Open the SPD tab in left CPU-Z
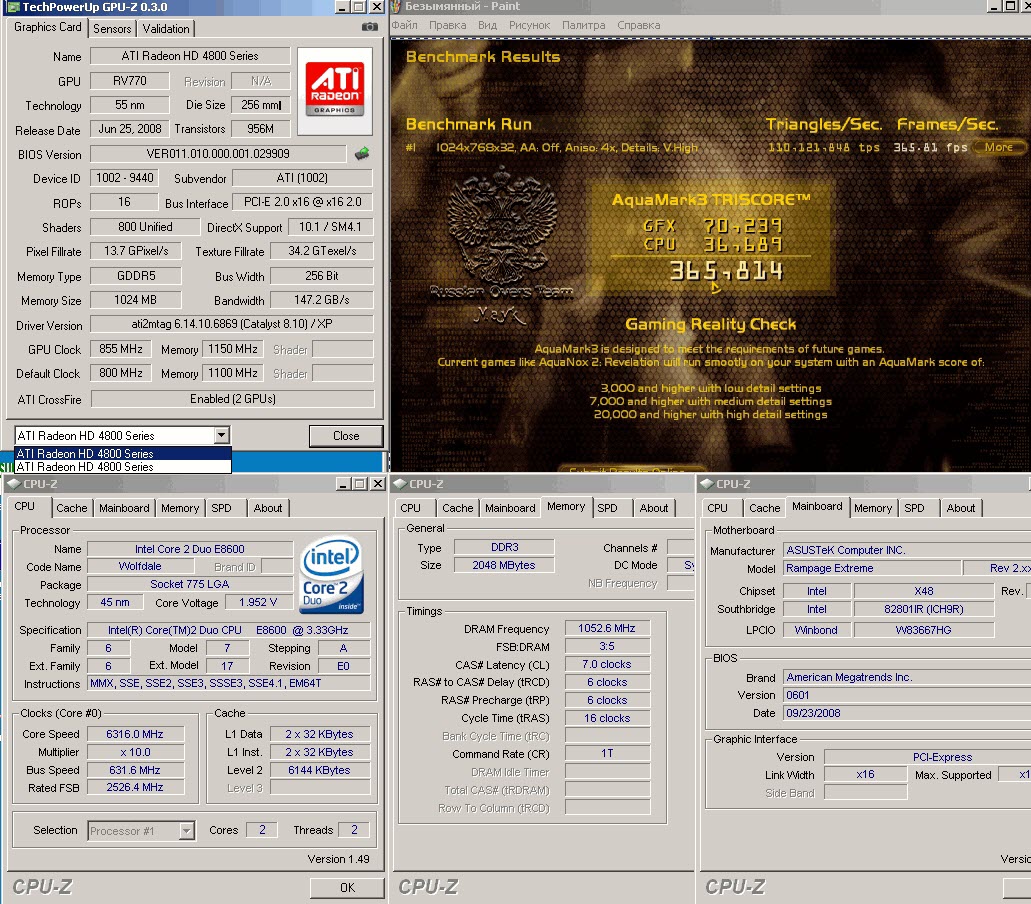The height and width of the screenshot is (904, 1031). pyautogui.click(x=221, y=508)
